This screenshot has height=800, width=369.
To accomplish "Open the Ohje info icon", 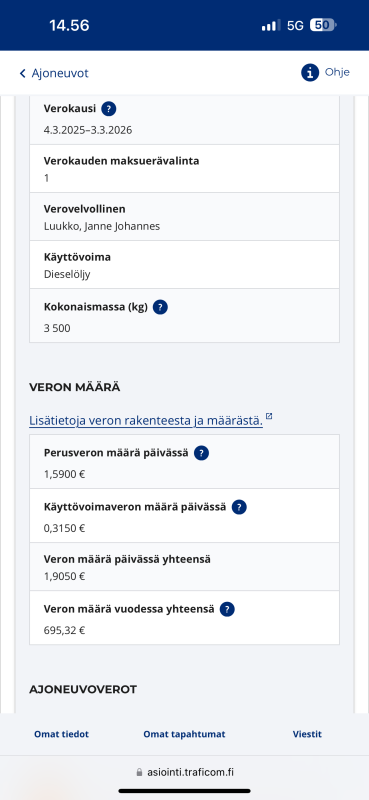I will pyautogui.click(x=310, y=73).
